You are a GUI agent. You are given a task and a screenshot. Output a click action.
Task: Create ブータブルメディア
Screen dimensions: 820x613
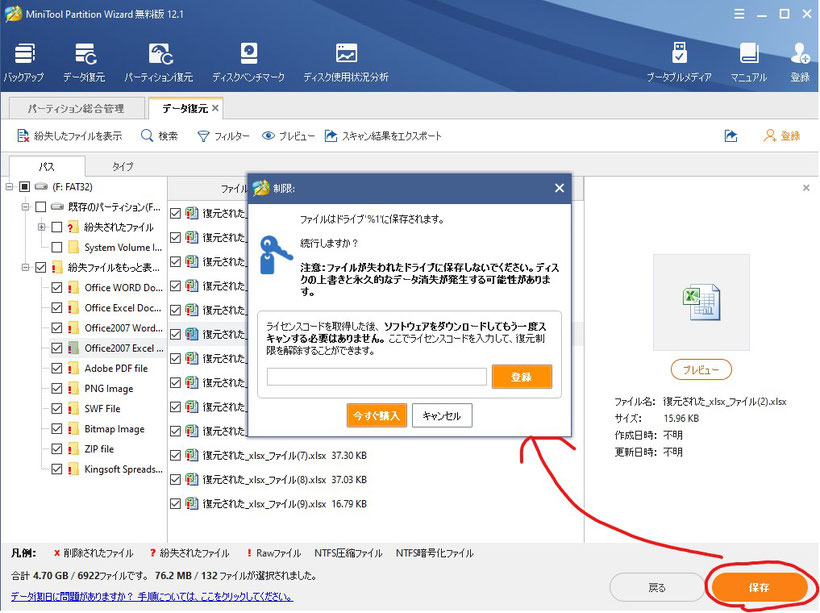coord(679,63)
